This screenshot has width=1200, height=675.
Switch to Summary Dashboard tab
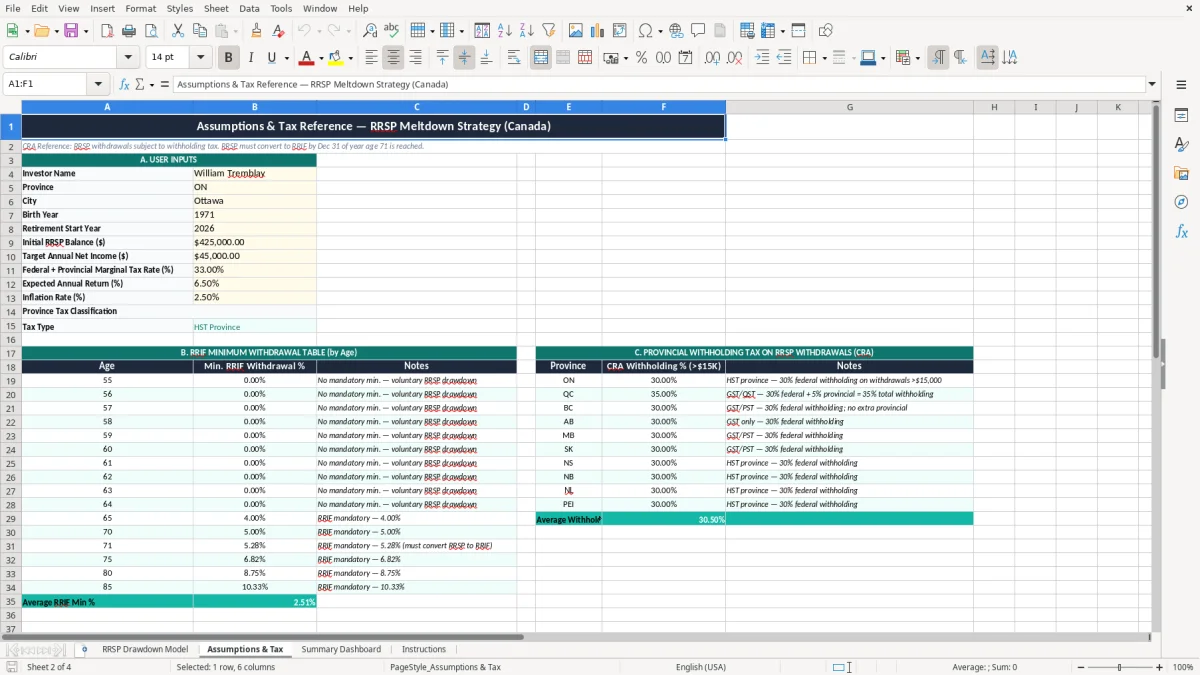click(x=341, y=649)
